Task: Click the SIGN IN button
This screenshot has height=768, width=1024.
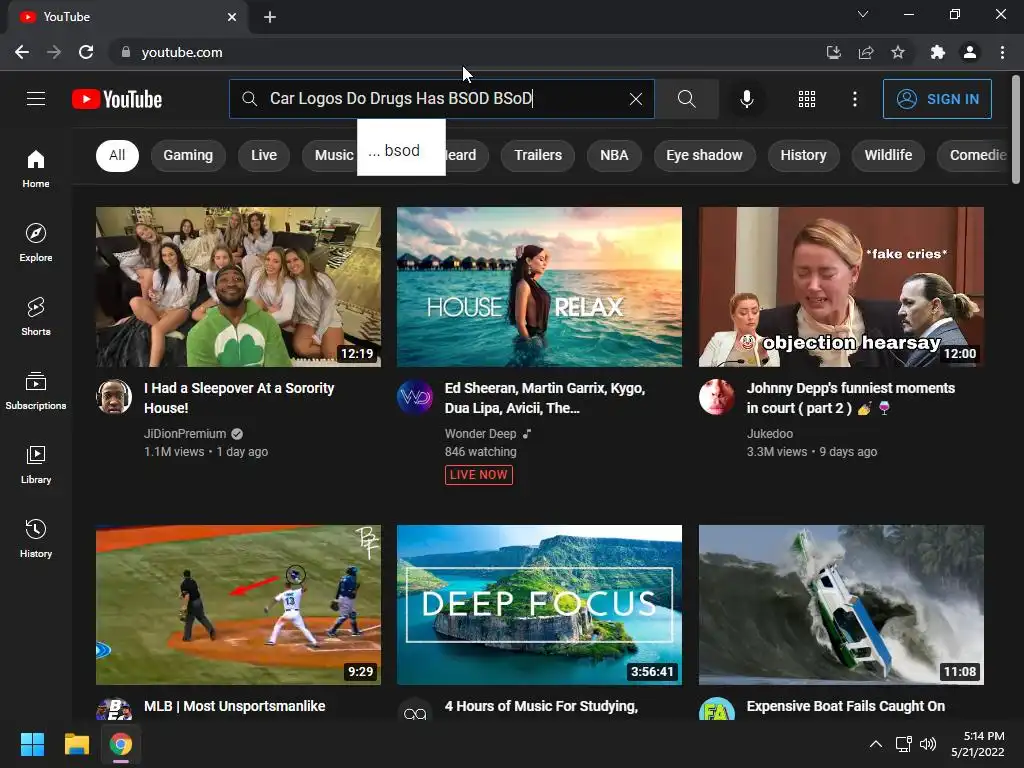Action: (937, 99)
